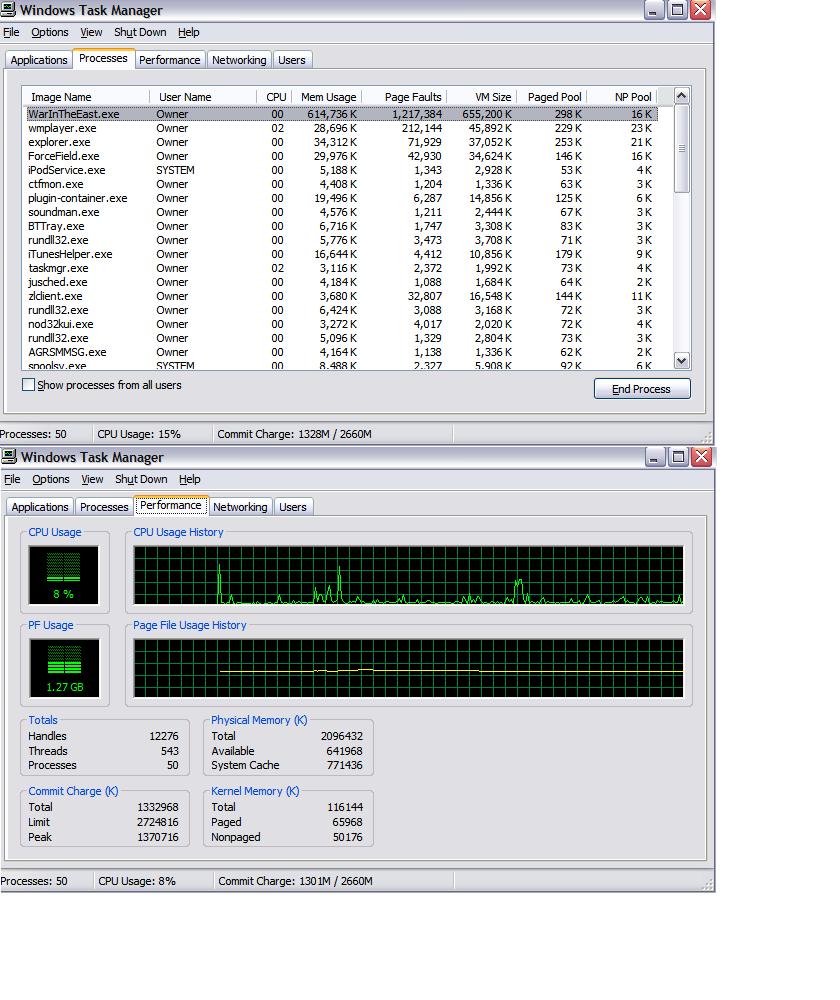This screenshot has height=1000, width=840.
Task: Switch to Users tab in upper window
Action: [x=291, y=60]
